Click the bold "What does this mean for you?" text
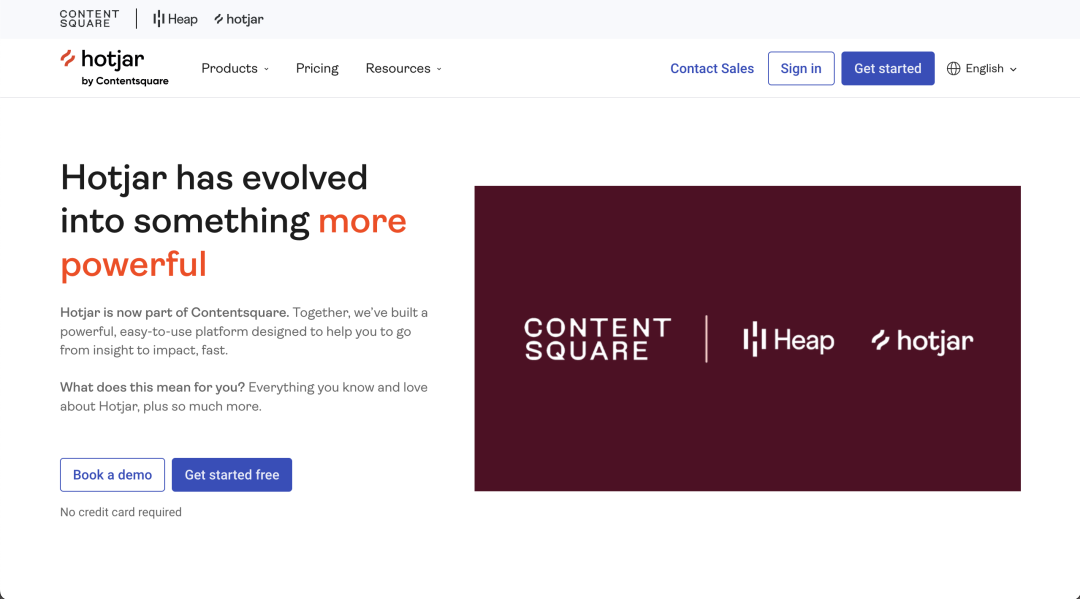1080x599 pixels. (x=152, y=387)
